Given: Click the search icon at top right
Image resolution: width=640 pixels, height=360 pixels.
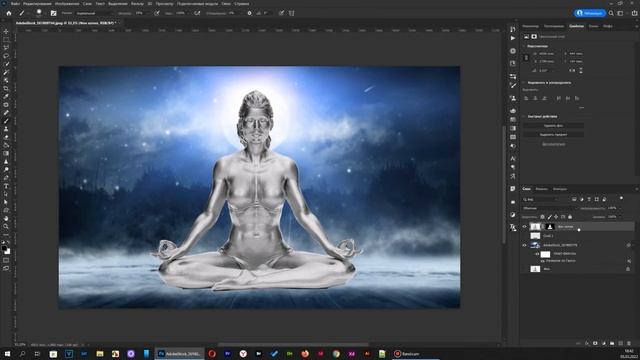Looking at the screenshot, I should pos(611,13).
